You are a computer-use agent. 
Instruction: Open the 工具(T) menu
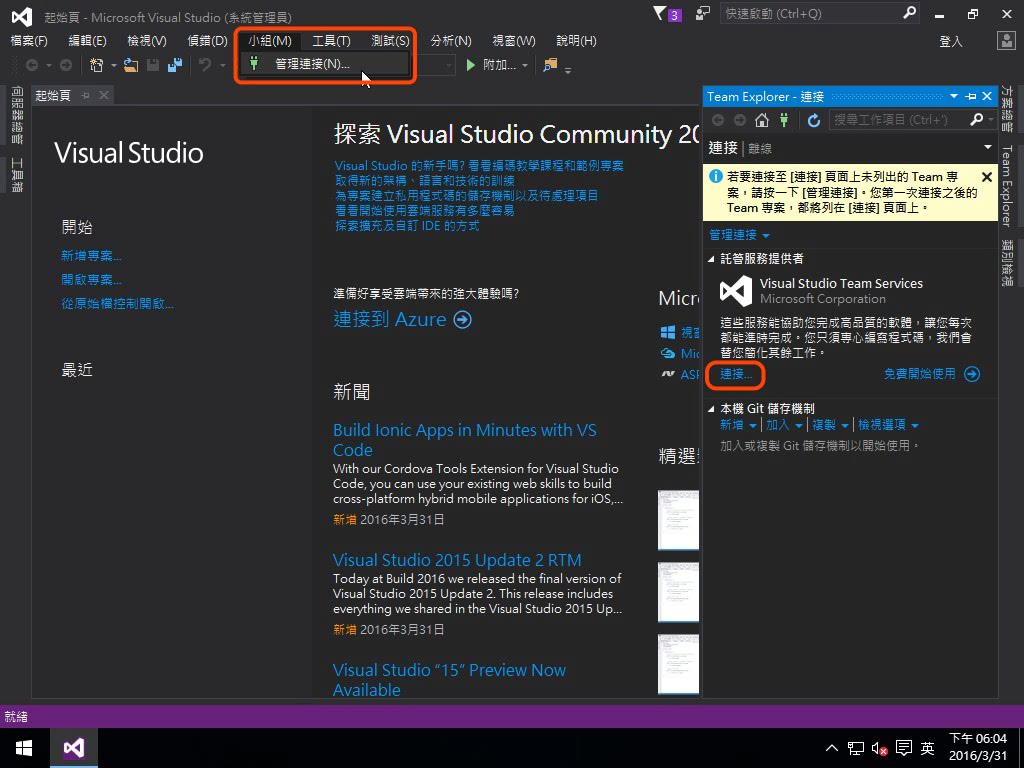tap(331, 40)
